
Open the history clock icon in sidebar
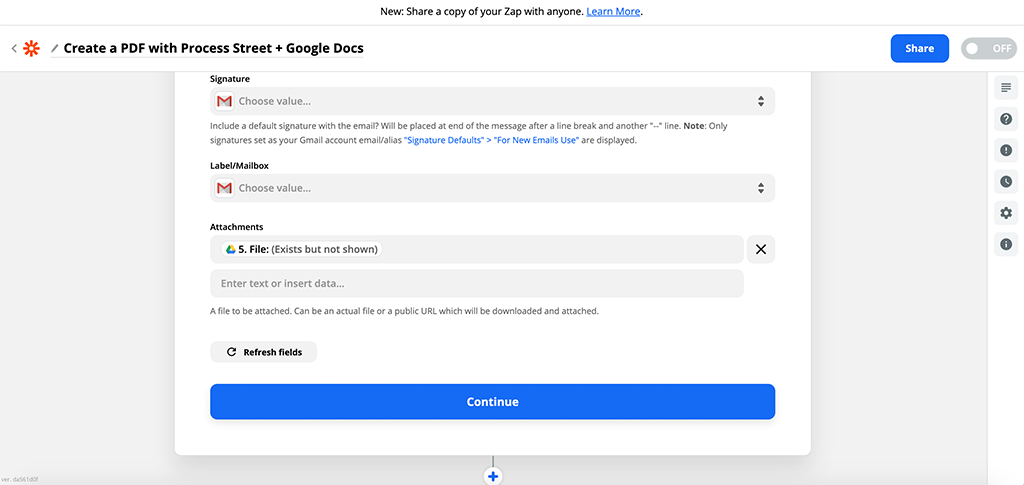1005,181
